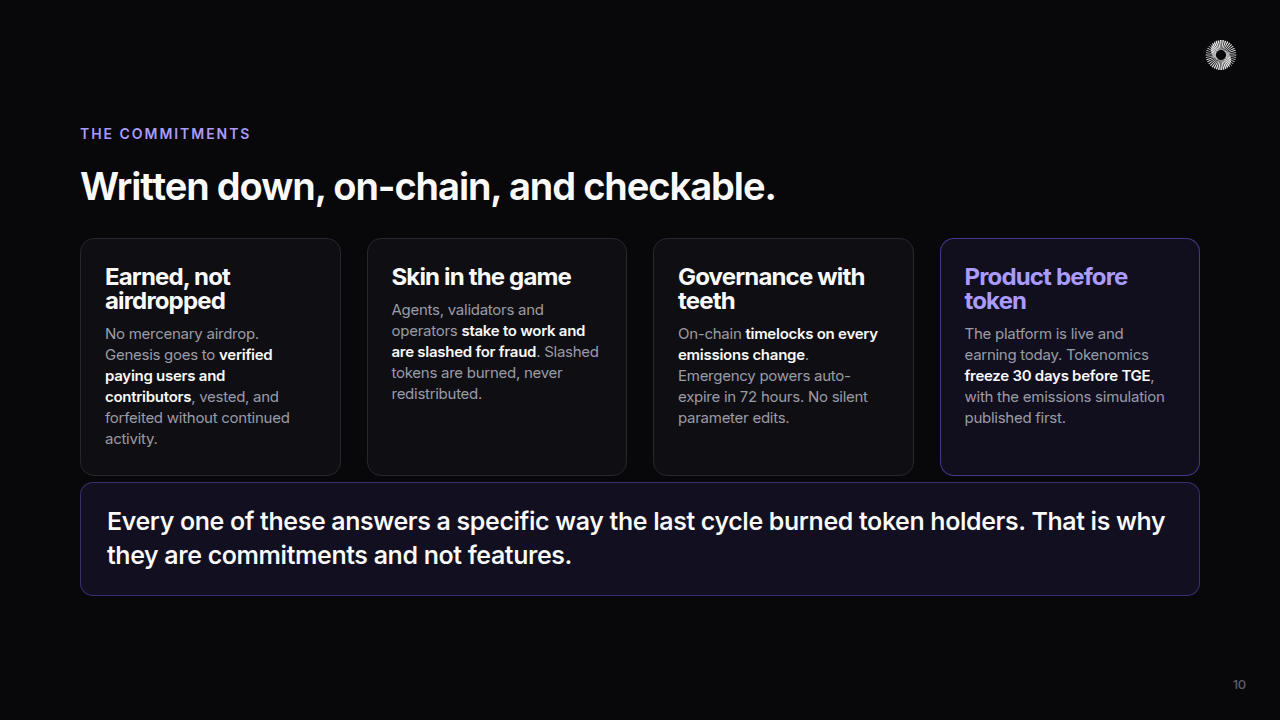Select the 'THE COMMITMENTS' section label
This screenshot has width=1280, height=720.
coord(165,134)
